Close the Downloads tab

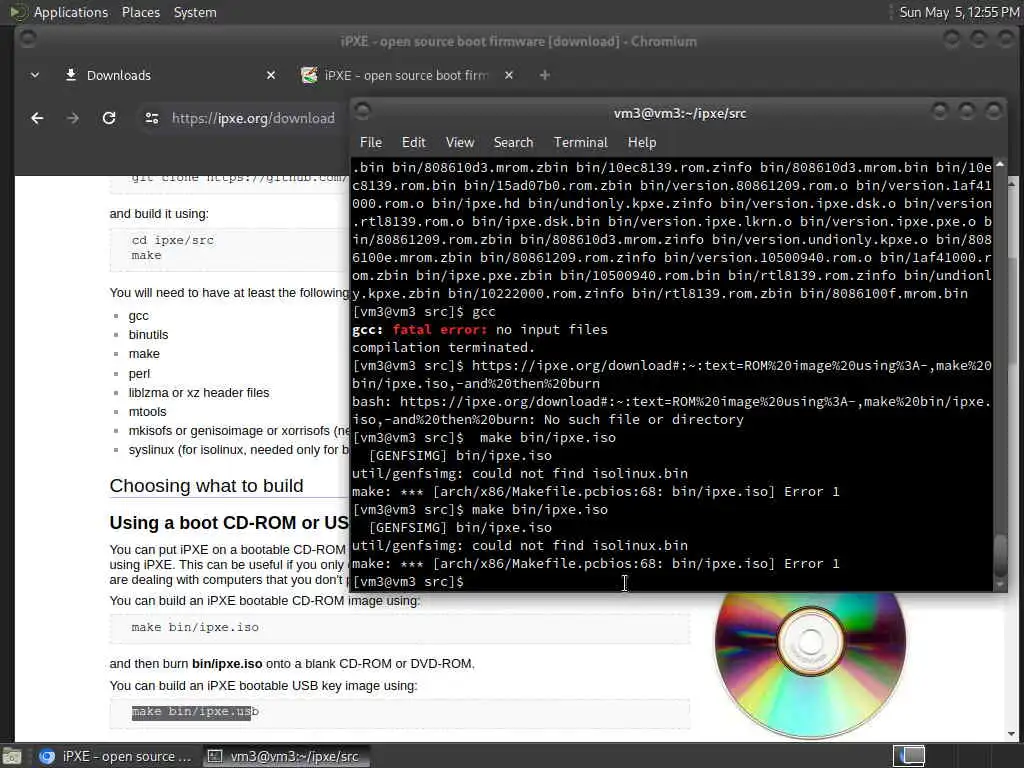271,75
